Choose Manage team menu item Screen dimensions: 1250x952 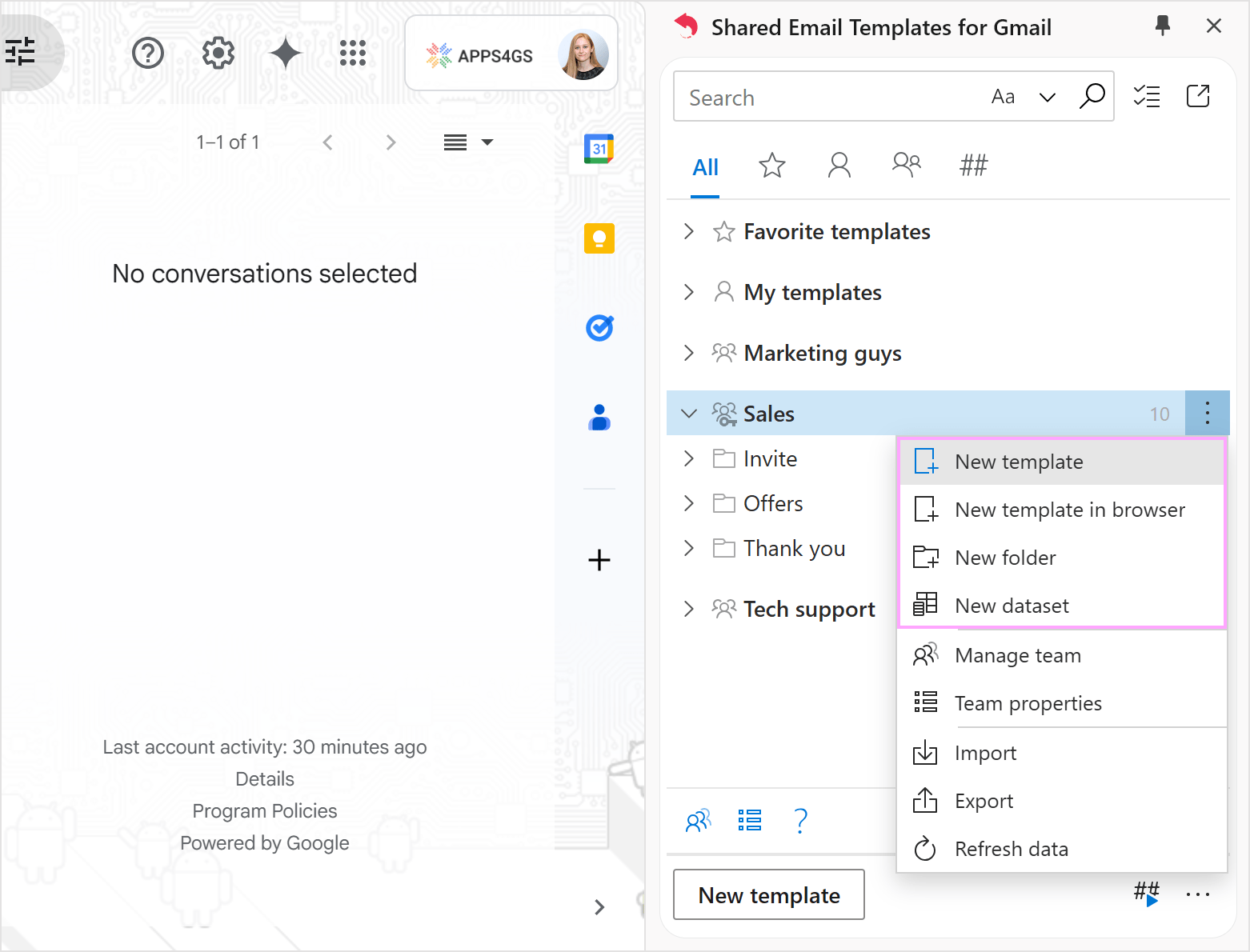coord(1063,655)
